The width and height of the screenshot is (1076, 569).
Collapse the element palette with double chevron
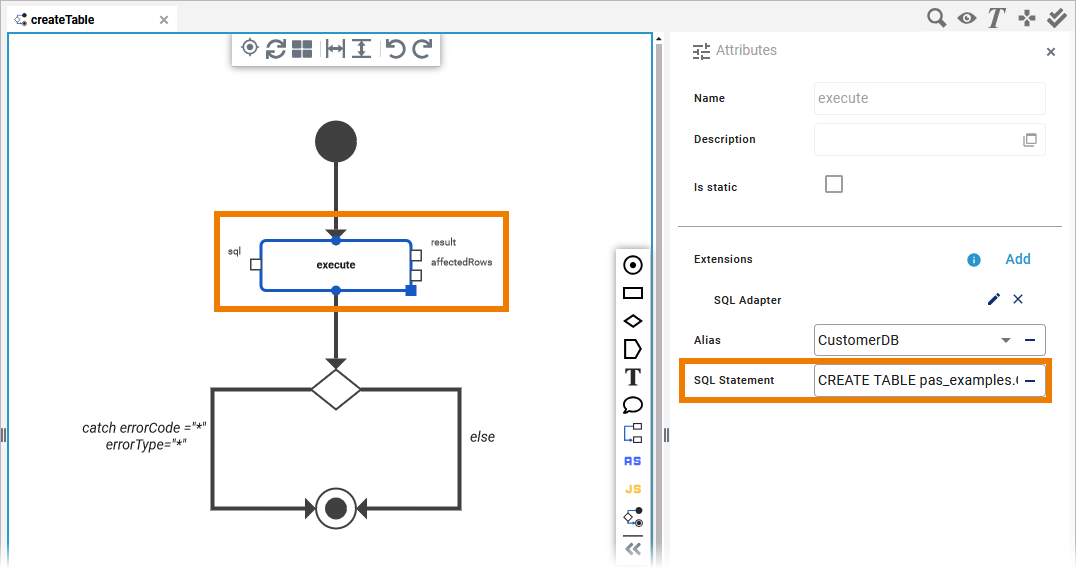[x=632, y=549]
